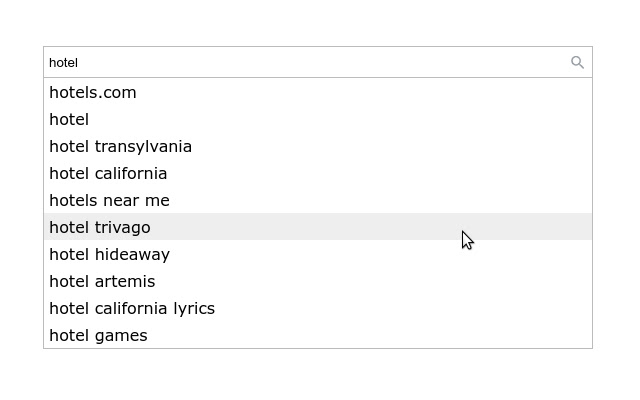Choose 'hotel california lyrics' suggestion
The width and height of the screenshot is (640, 400).
tap(132, 308)
